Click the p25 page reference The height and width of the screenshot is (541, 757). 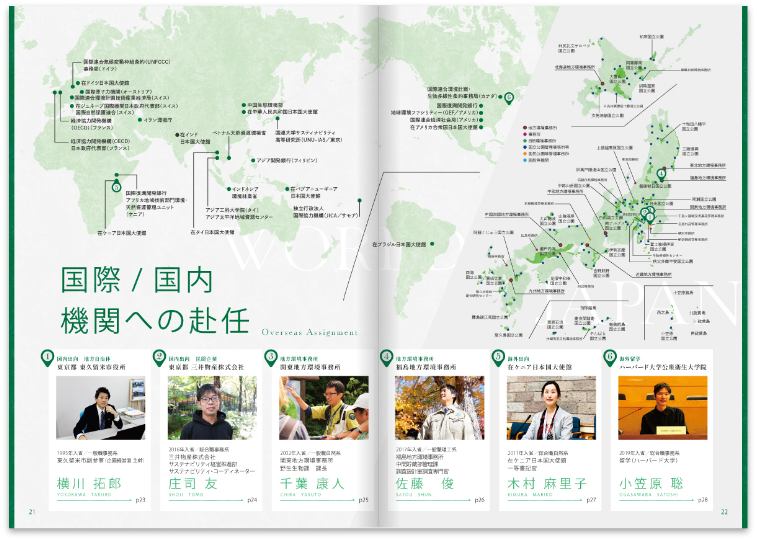pos(364,500)
